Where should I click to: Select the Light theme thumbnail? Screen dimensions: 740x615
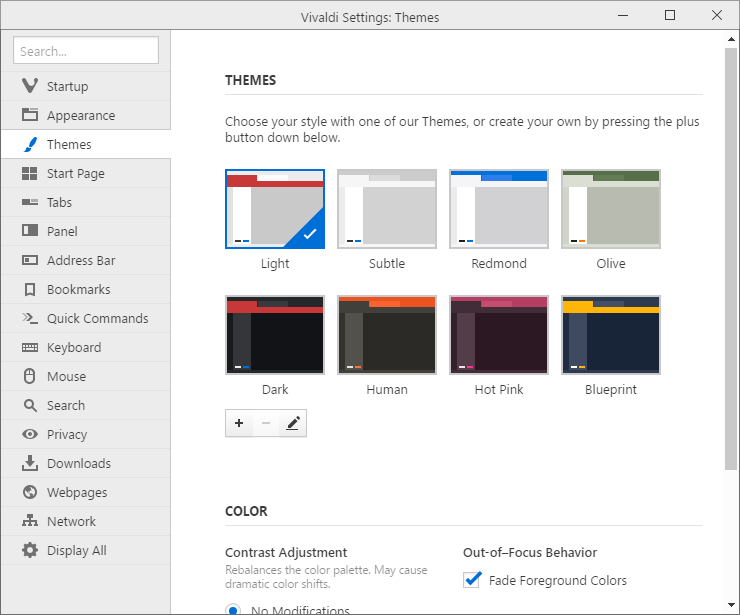click(x=275, y=209)
